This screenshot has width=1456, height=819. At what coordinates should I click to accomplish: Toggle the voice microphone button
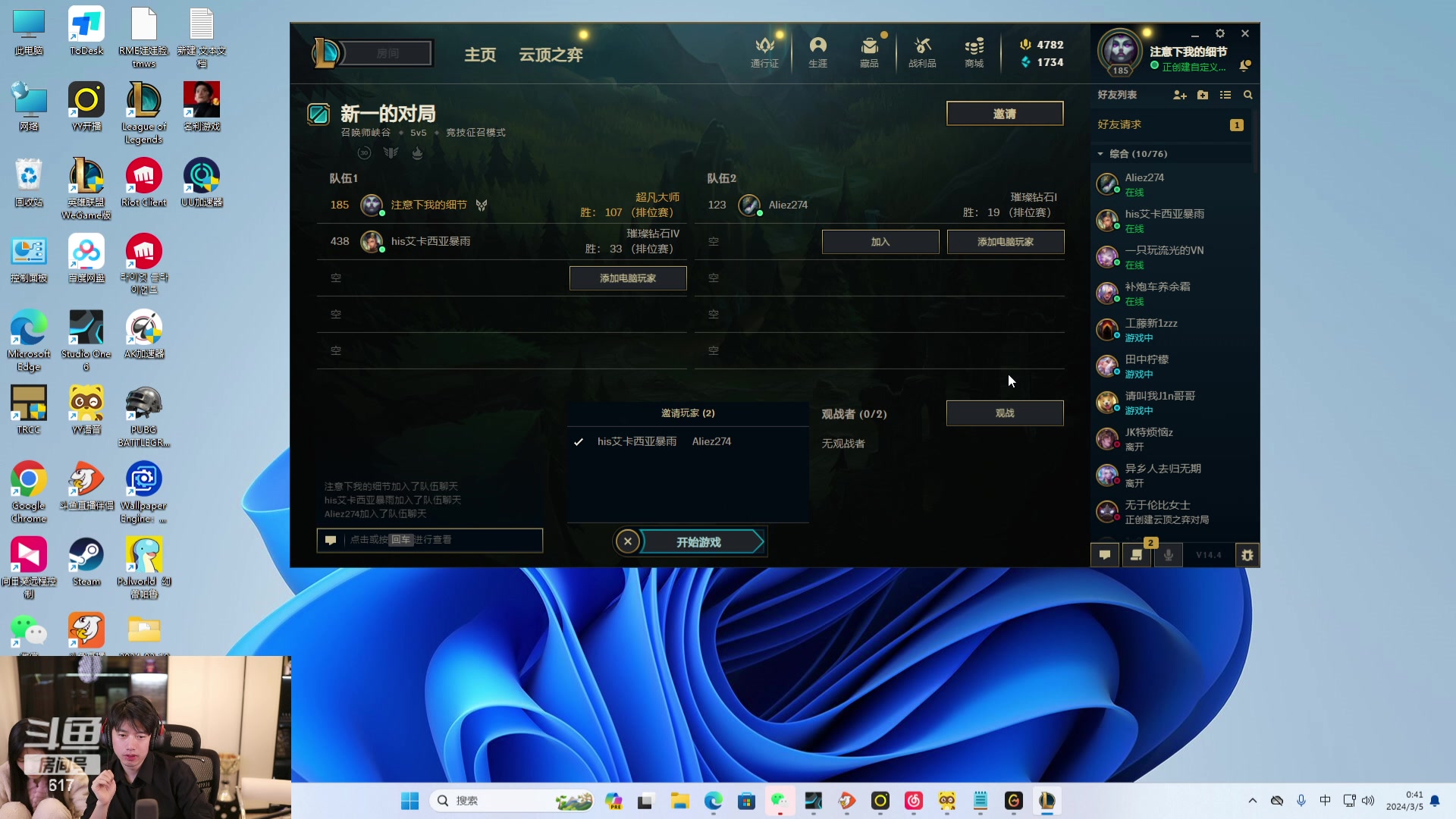(x=1169, y=555)
